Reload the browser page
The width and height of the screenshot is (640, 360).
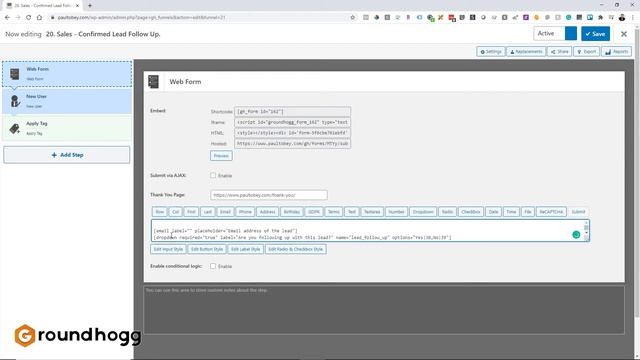pyautogui.click(x=28, y=18)
